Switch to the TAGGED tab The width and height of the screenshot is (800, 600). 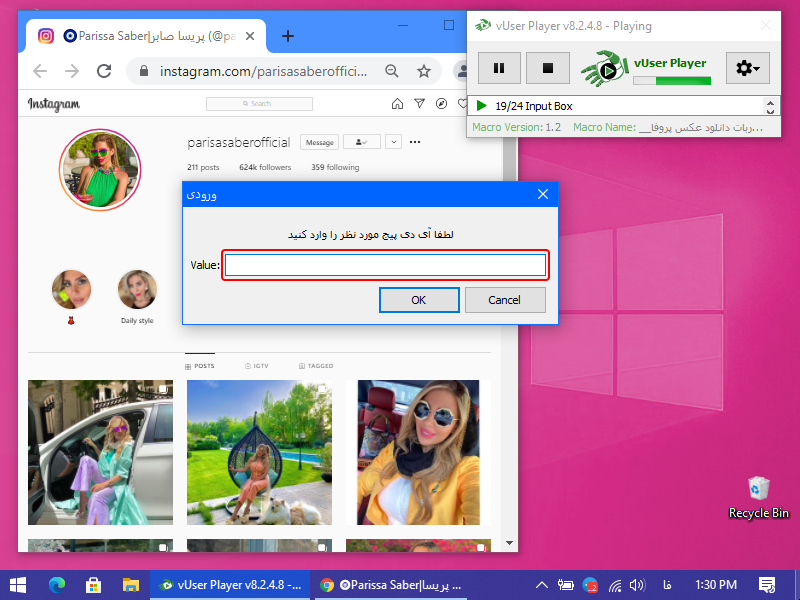pos(316,366)
